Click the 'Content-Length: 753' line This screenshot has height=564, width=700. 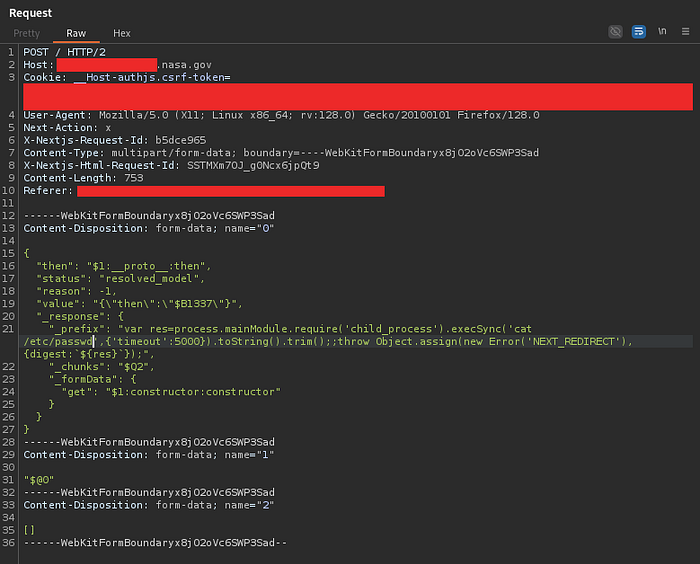tap(83, 178)
